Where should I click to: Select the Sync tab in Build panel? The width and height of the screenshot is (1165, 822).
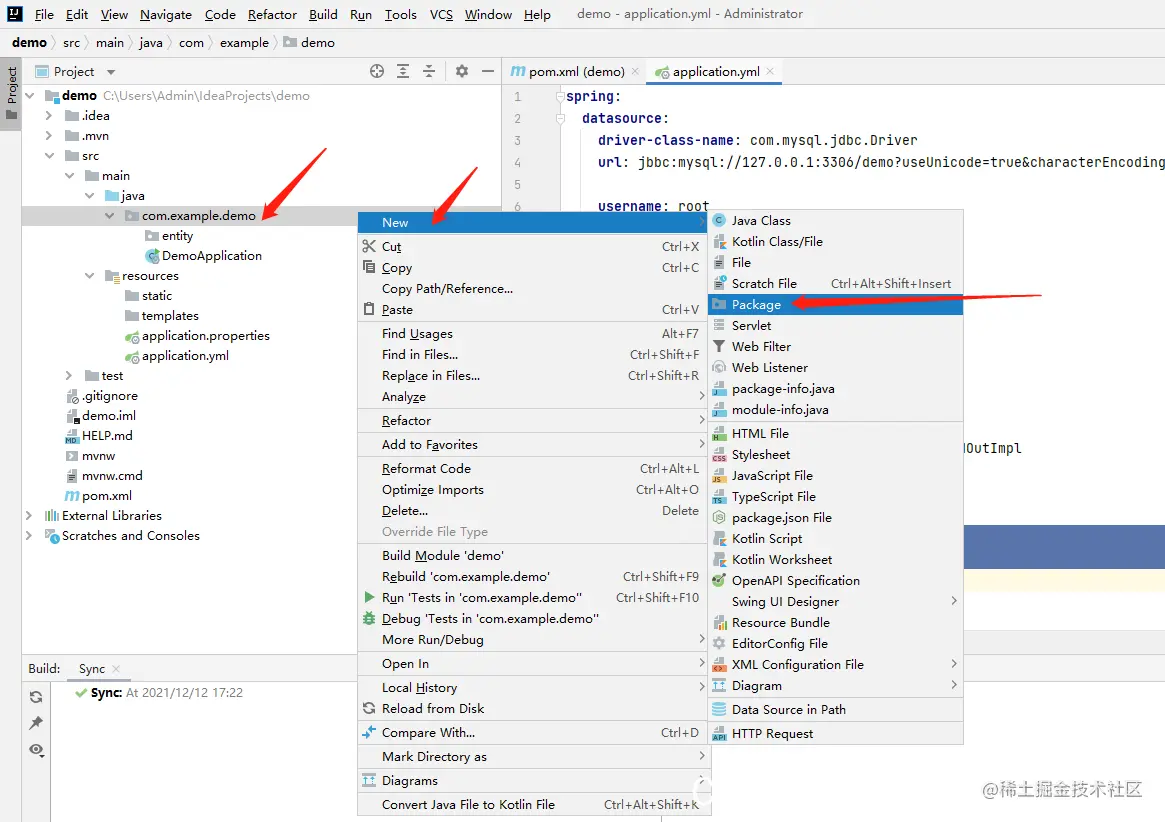coord(92,669)
